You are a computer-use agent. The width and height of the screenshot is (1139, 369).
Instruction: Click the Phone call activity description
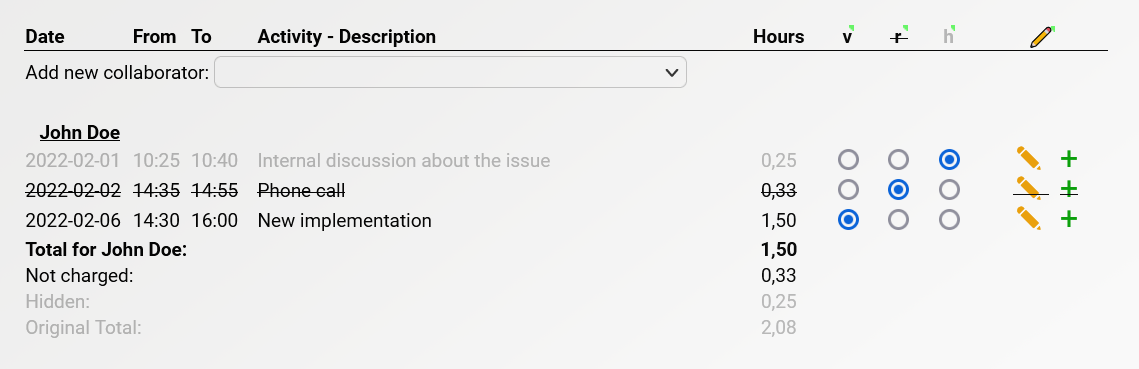tap(301, 190)
